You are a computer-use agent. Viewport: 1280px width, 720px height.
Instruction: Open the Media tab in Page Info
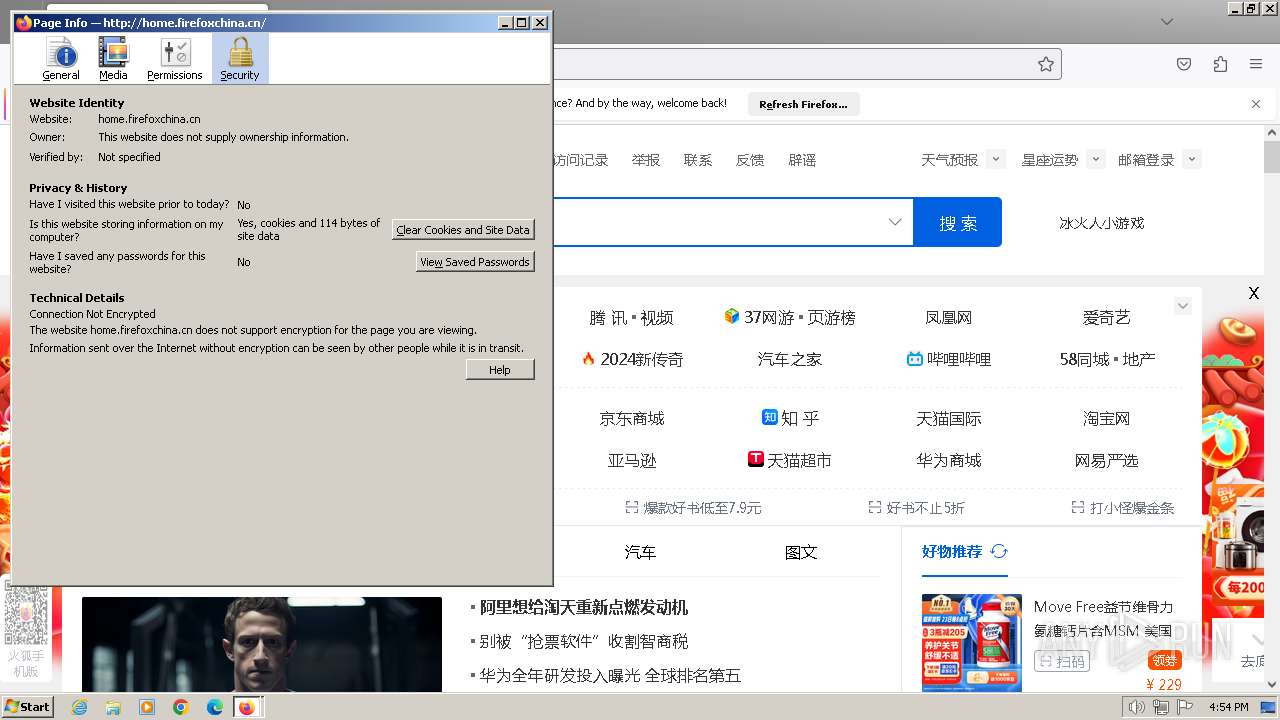pos(113,59)
